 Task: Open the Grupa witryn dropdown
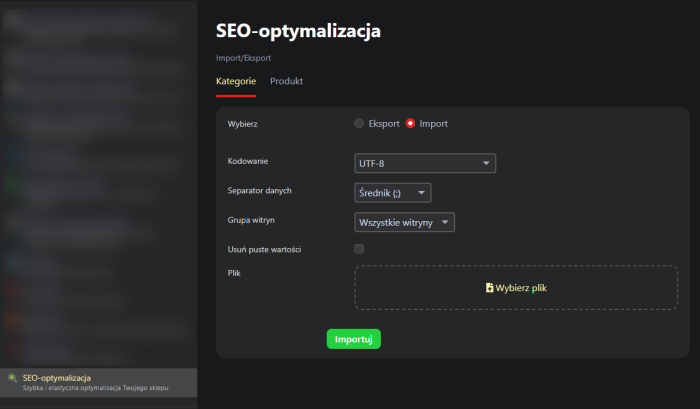404,222
